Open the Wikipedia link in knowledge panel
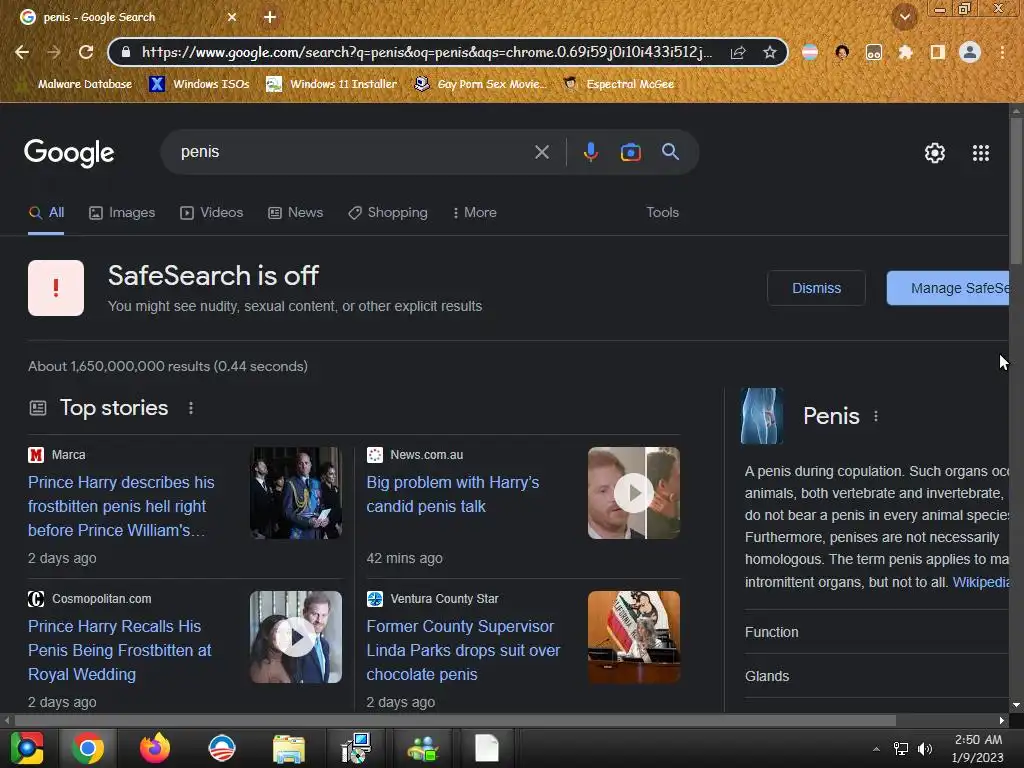 click(x=981, y=583)
